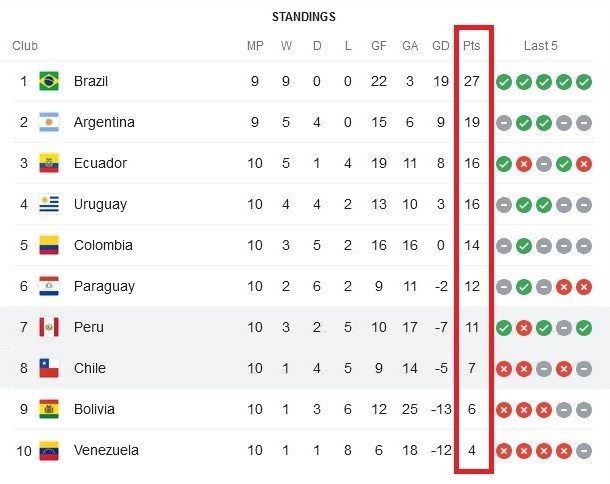The height and width of the screenshot is (484, 610).
Task: Click the Bolivia flag icon
Action: [x=48, y=409]
